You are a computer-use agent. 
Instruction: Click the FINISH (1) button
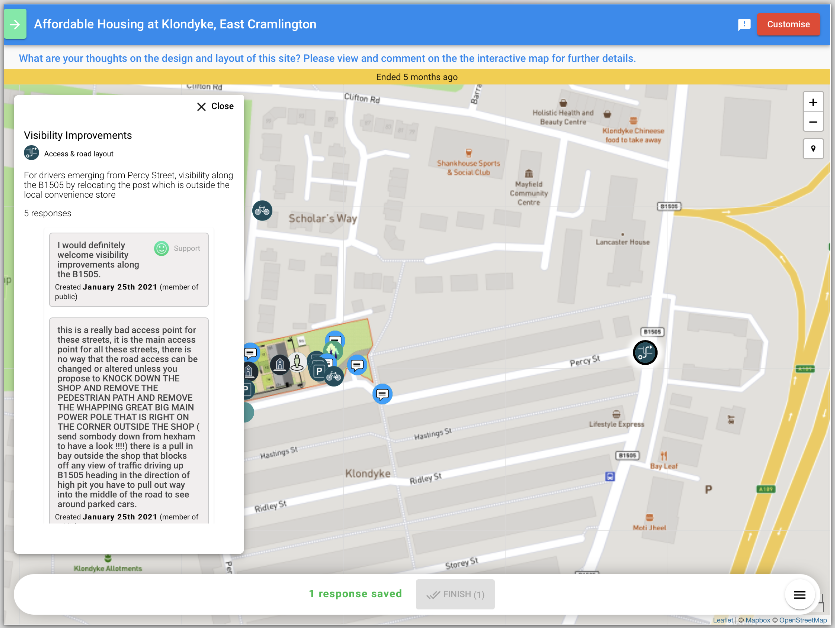click(455, 594)
